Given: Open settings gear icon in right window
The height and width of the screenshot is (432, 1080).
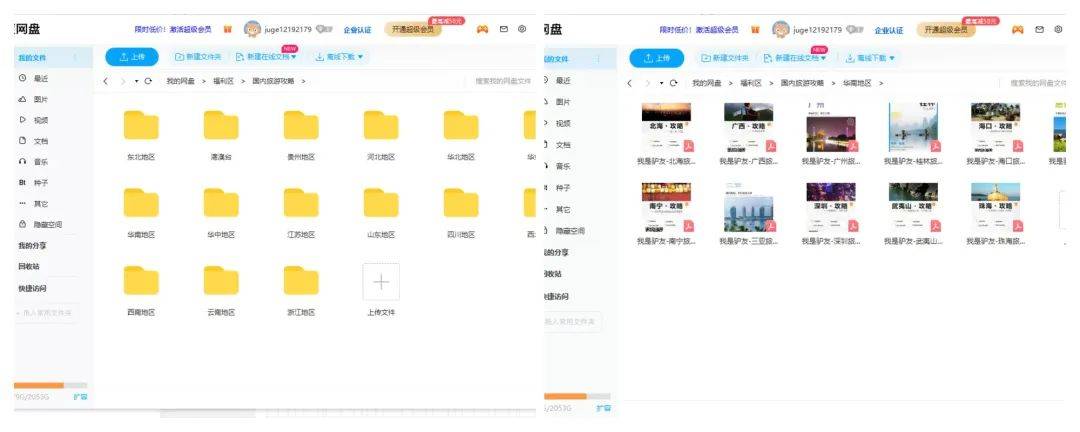Looking at the screenshot, I should [x=1059, y=30].
